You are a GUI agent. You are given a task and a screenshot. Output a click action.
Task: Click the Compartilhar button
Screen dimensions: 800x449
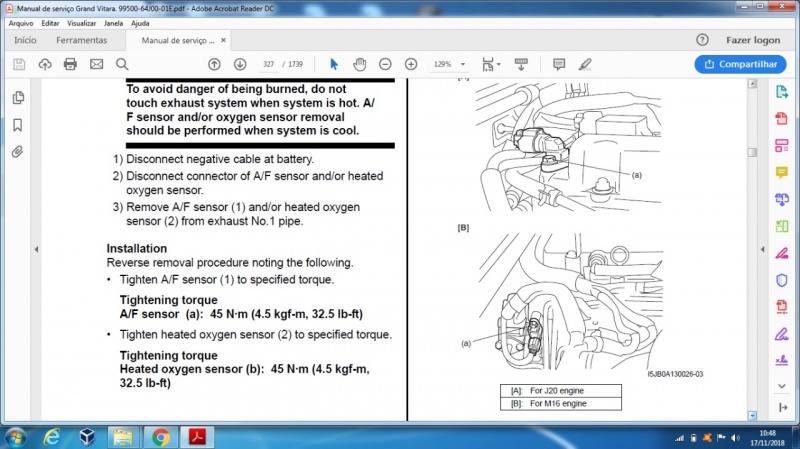pyautogui.click(x=740, y=64)
